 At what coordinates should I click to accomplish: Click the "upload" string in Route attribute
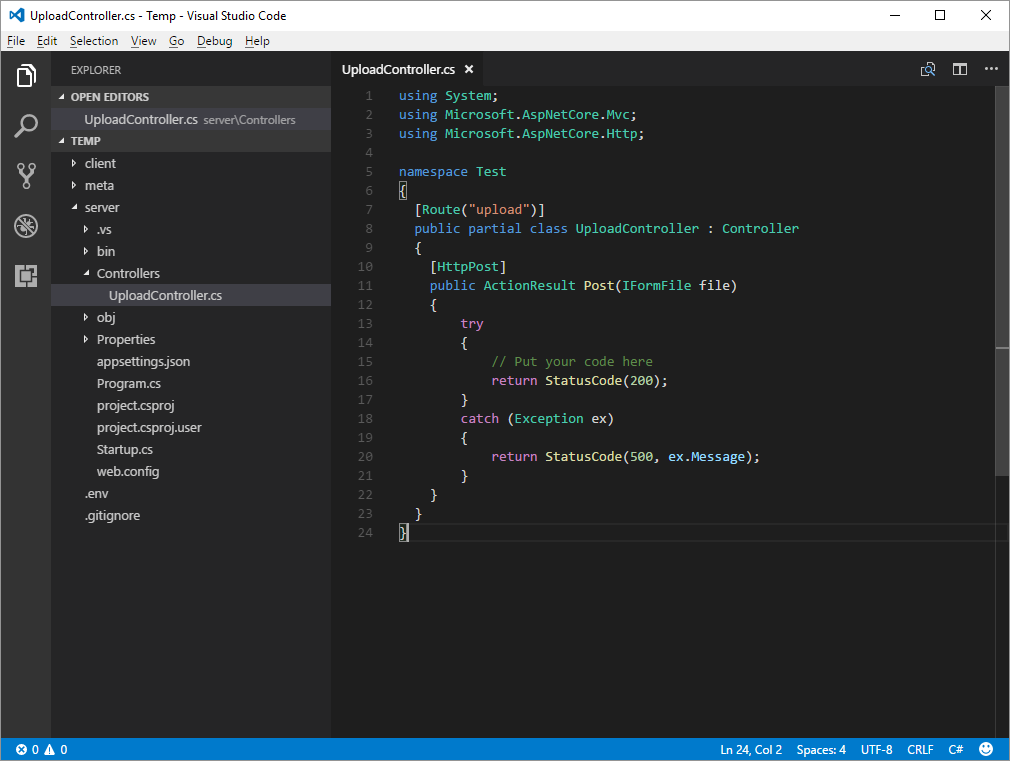coord(499,209)
